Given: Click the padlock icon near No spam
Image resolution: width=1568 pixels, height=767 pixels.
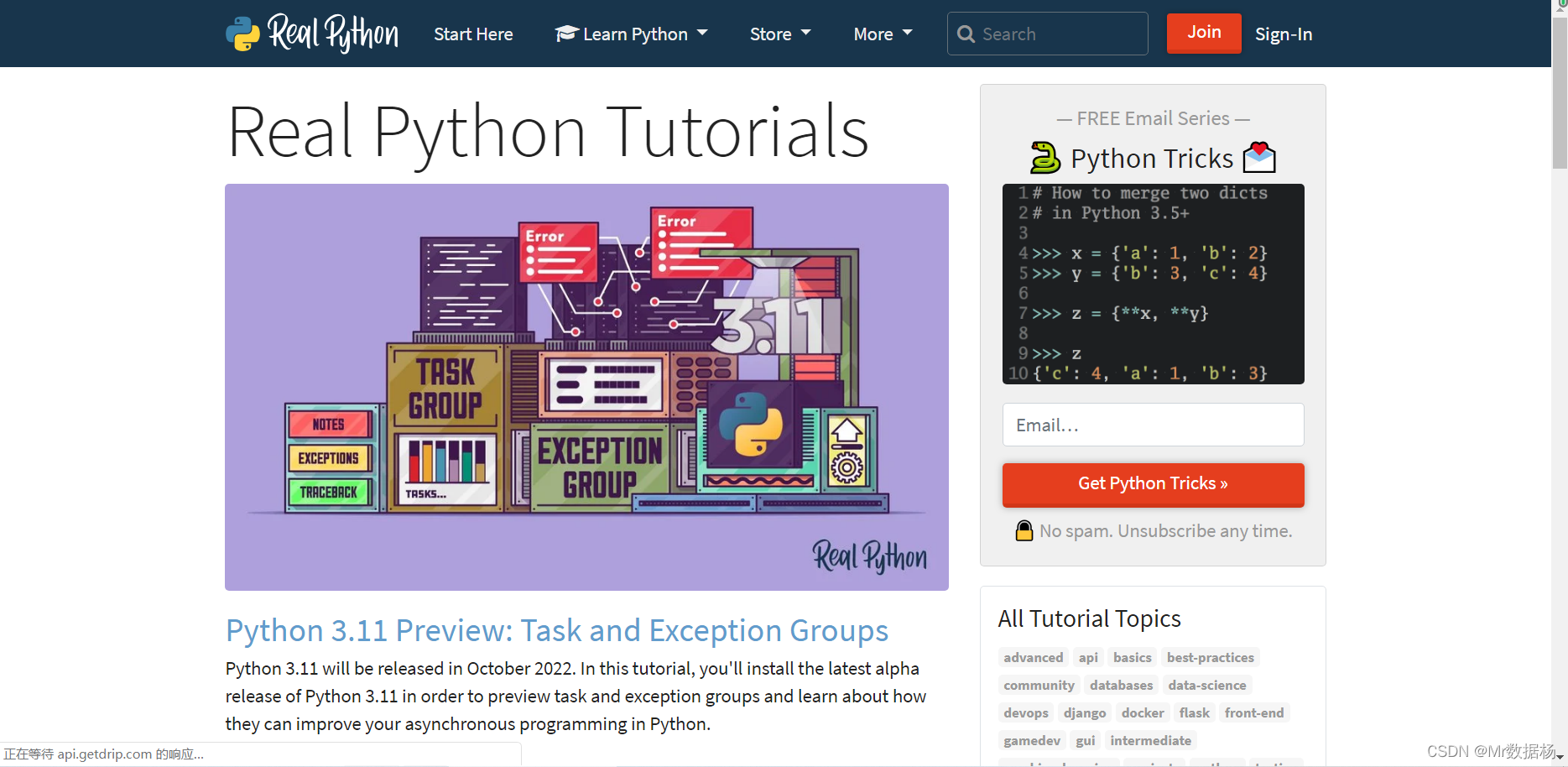Looking at the screenshot, I should [x=1024, y=531].
